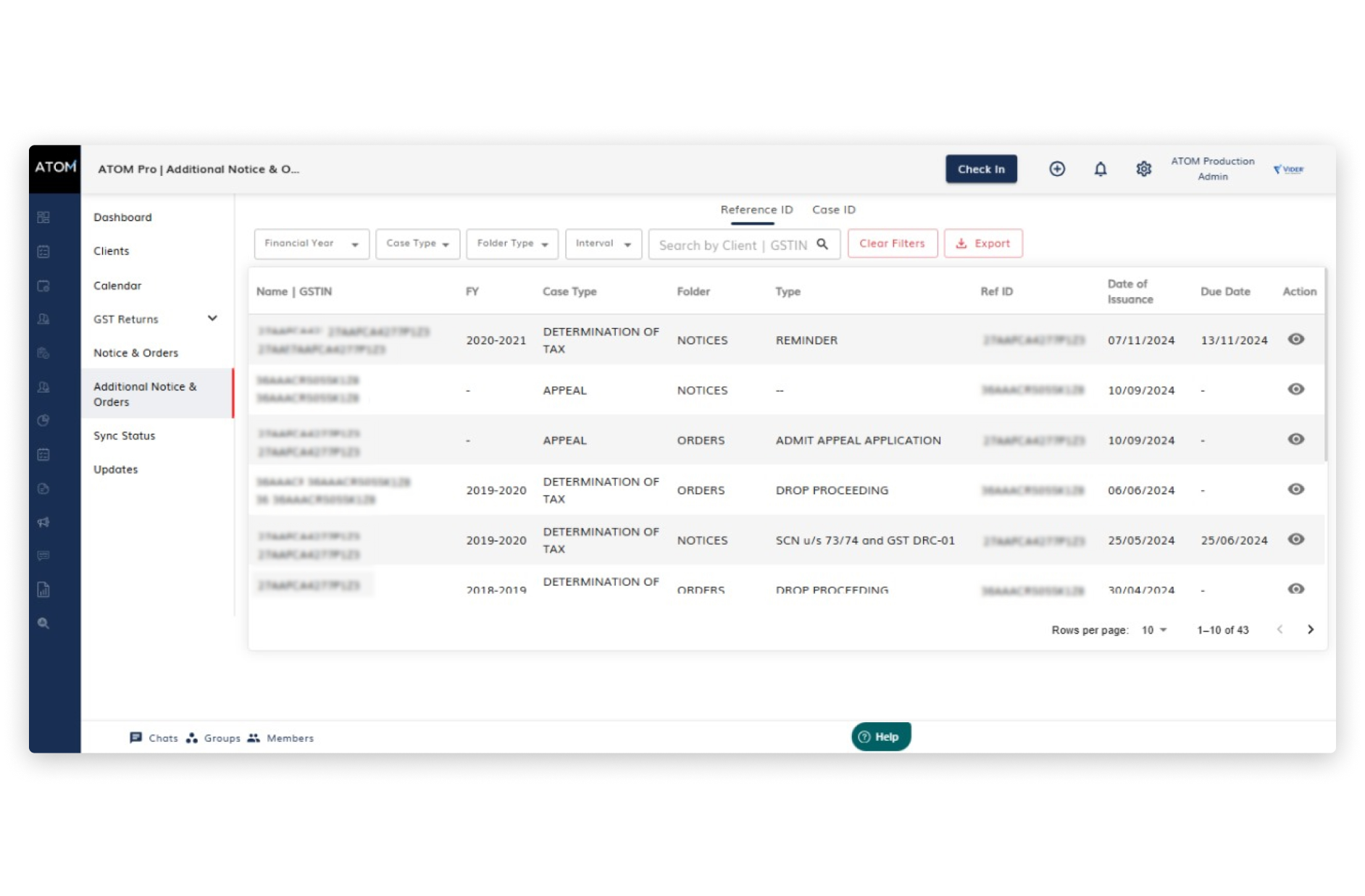1365x896 pixels.
Task: Click the user icon beside GST Returns
Action: pos(43,319)
